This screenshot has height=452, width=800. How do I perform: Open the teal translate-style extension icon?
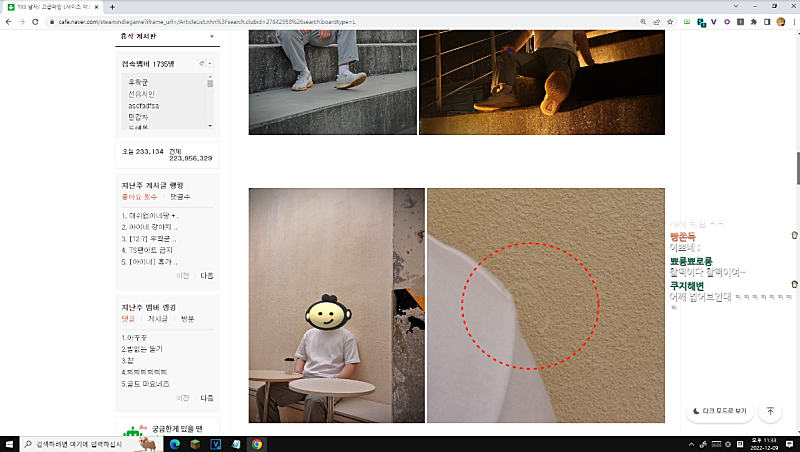(701, 22)
